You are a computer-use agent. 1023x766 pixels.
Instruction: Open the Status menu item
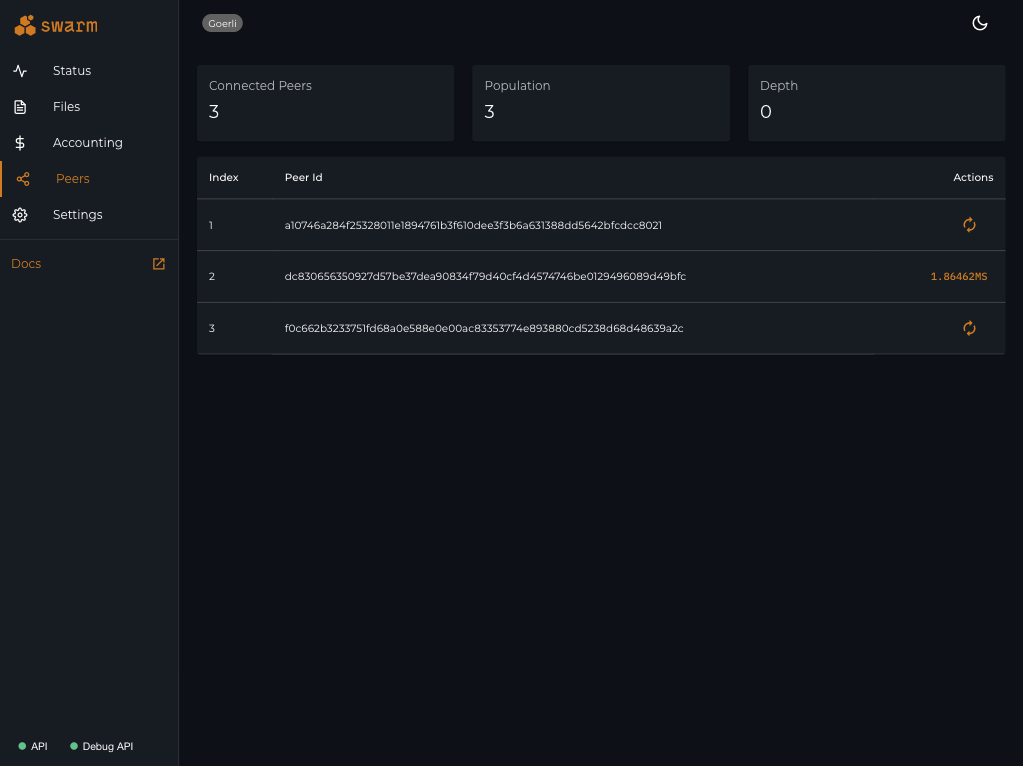click(x=72, y=71)
